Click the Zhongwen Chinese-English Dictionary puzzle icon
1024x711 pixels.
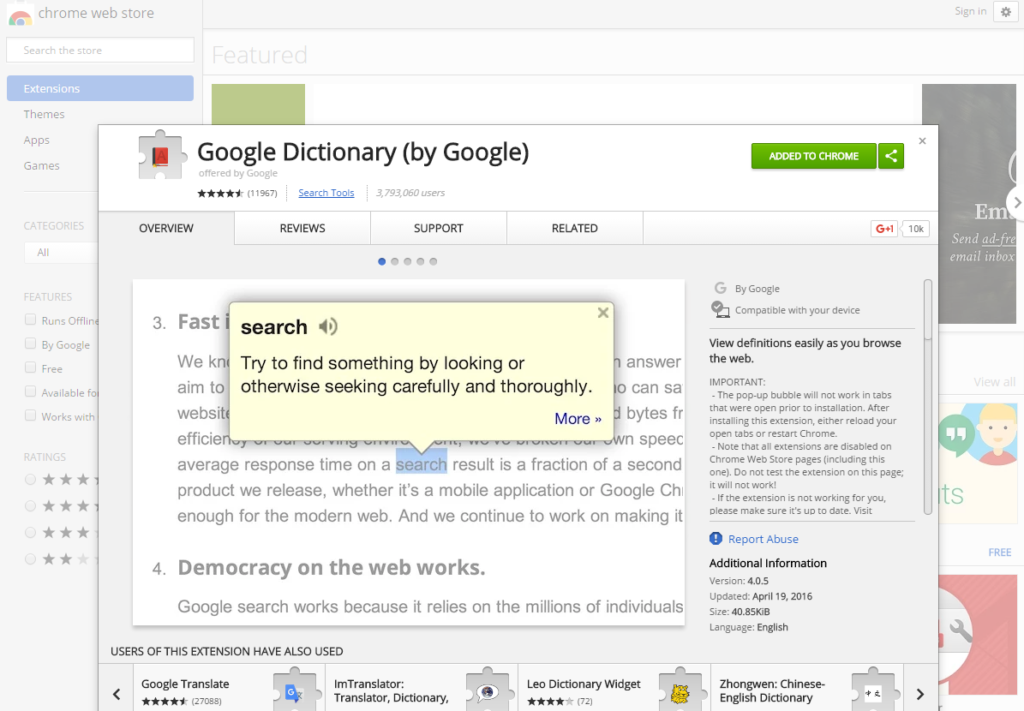874,690
